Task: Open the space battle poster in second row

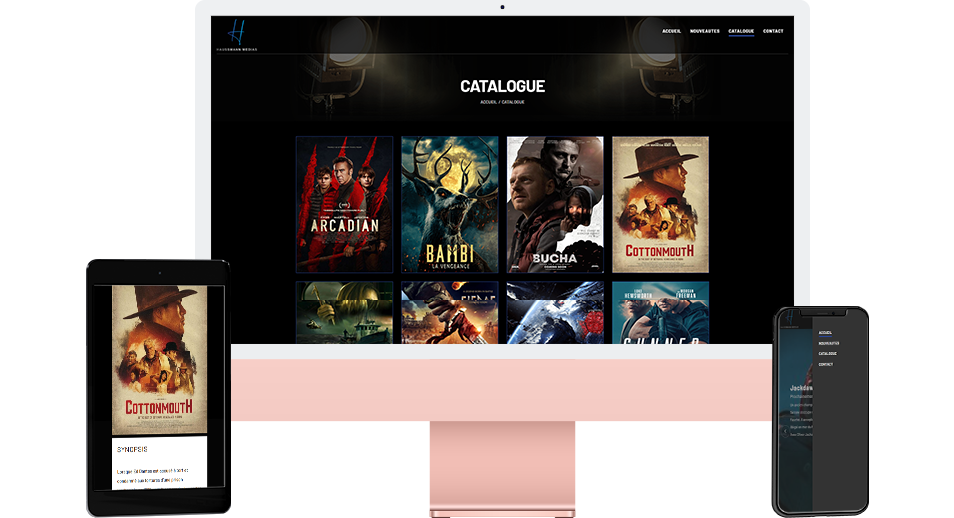Action: [555, 312]
